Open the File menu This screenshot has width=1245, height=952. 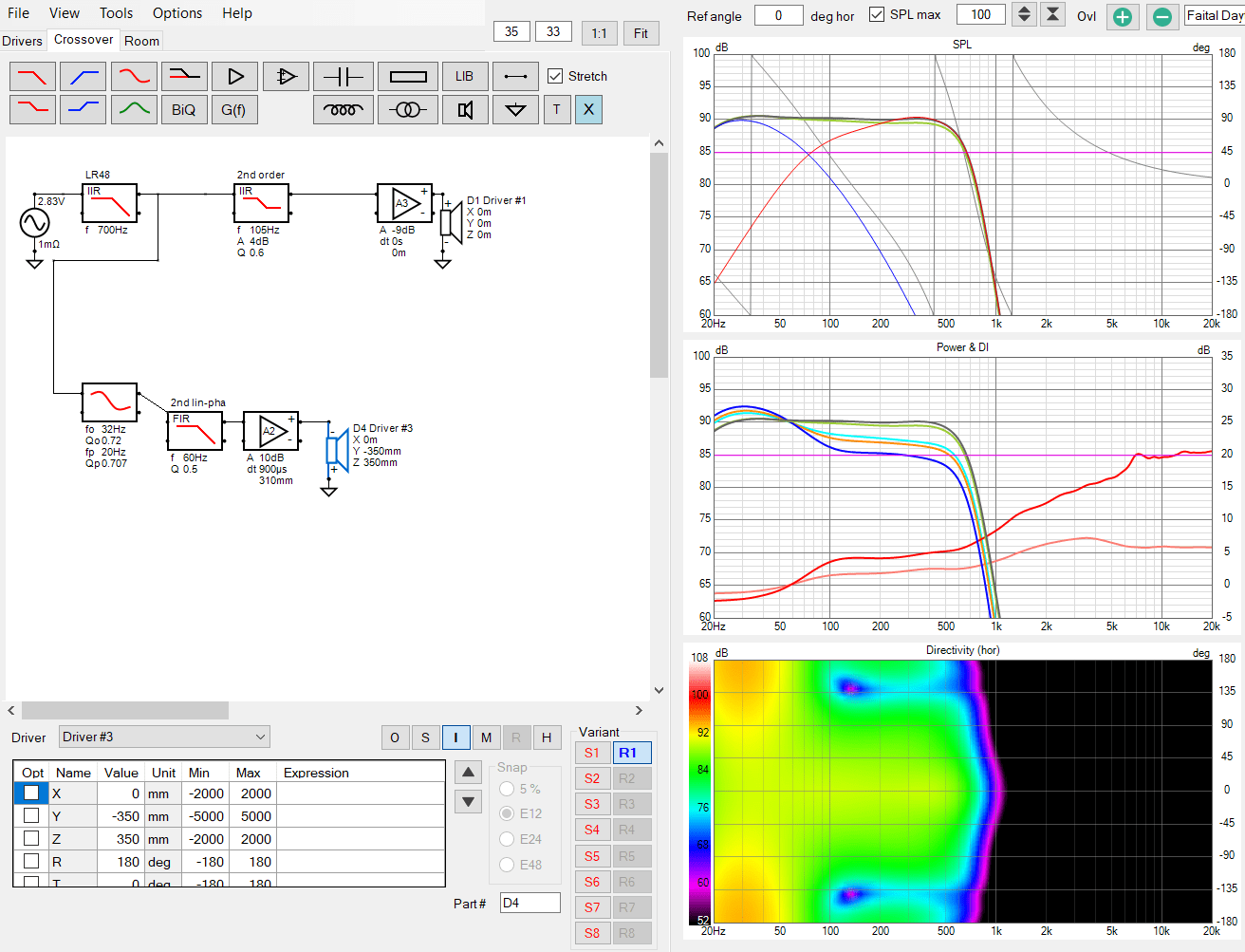[x=18, y=13]
